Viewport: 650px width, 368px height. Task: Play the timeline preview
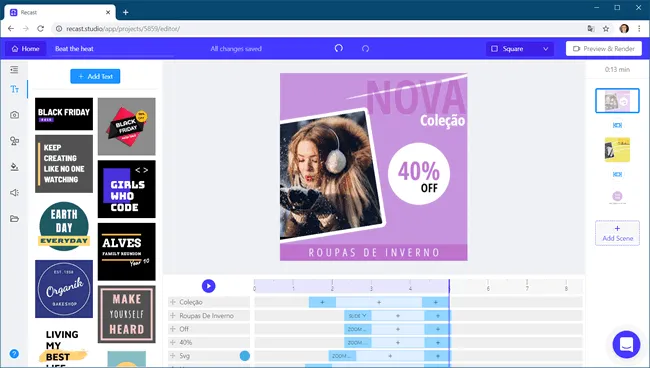pos(209,286)
